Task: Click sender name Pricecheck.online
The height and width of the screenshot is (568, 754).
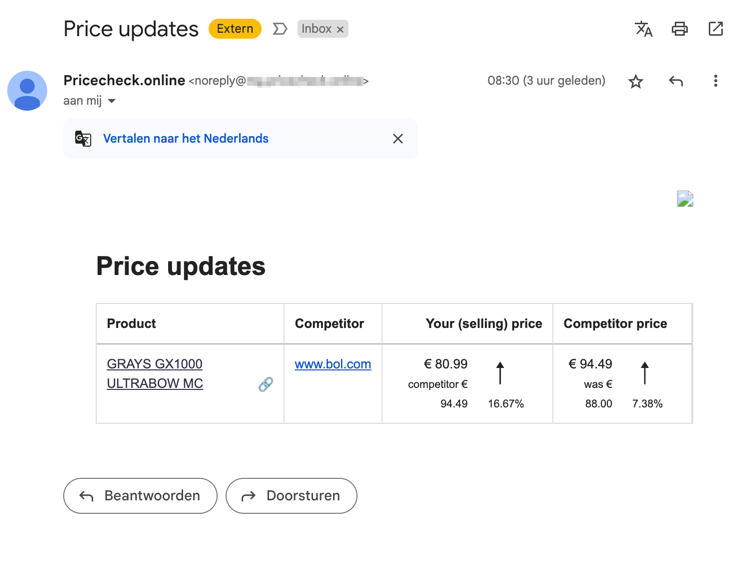Action: [124, 80]
